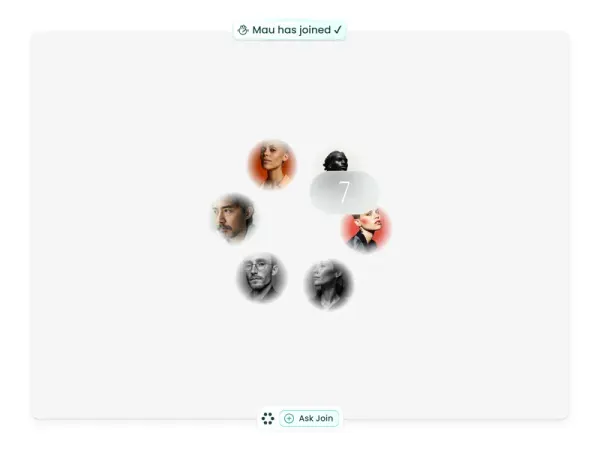600x450 pixels.
Task: Click the gray bubble showing number 7
Action: (344, 192)
